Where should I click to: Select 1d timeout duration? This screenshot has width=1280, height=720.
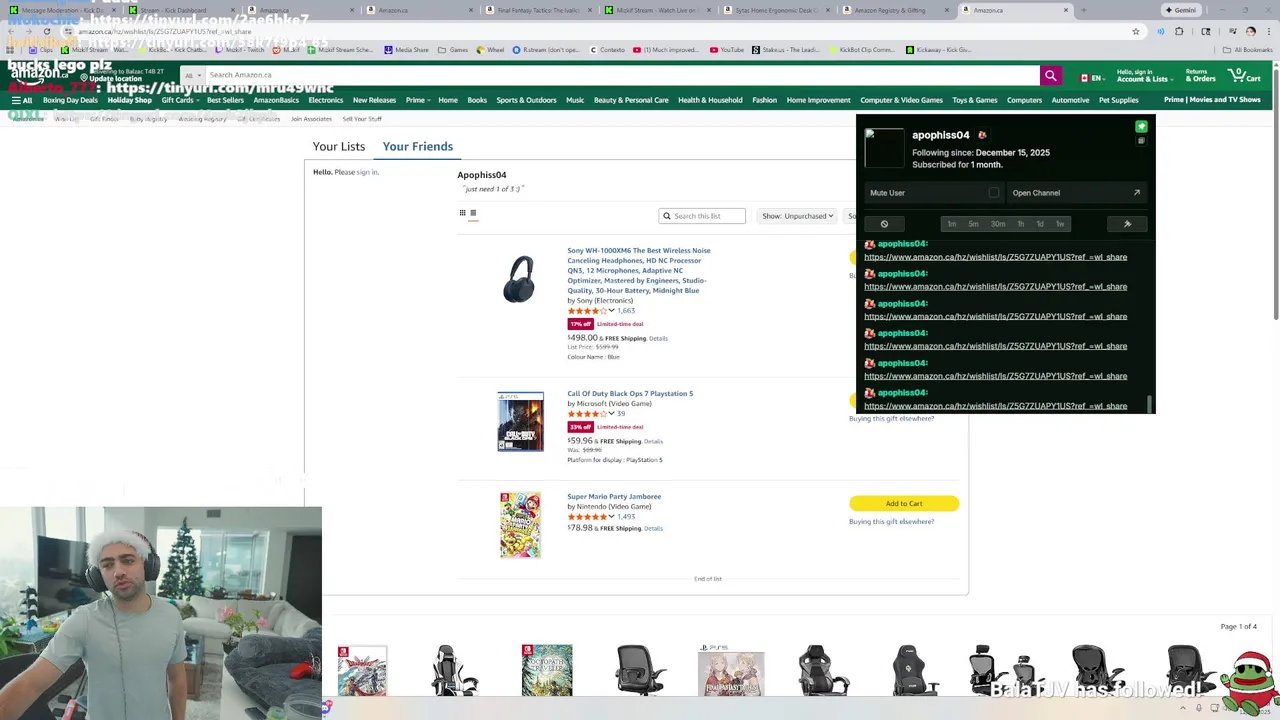point(1040,224)
